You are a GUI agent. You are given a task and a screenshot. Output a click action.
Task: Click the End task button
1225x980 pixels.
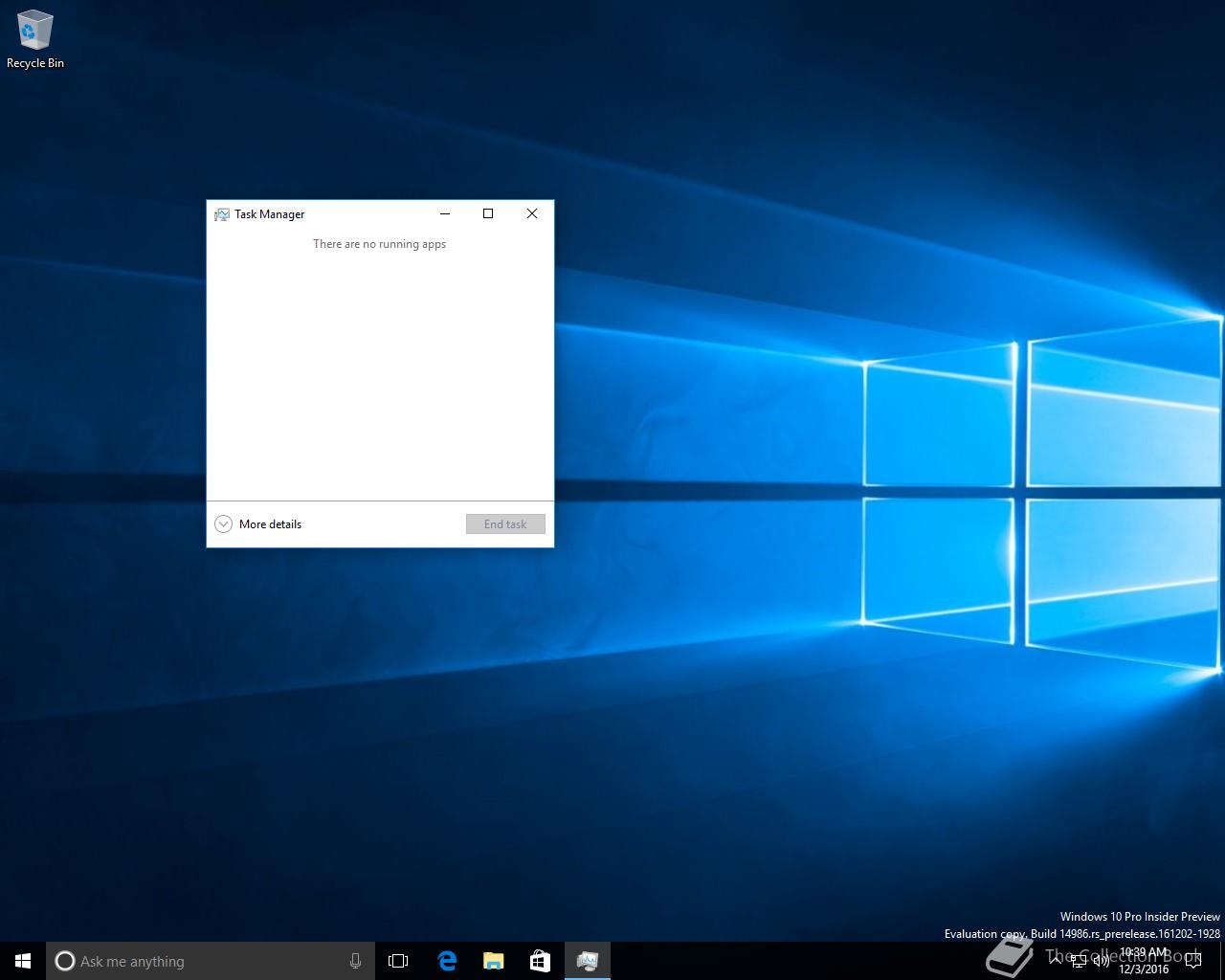click(x=505, y=523)
